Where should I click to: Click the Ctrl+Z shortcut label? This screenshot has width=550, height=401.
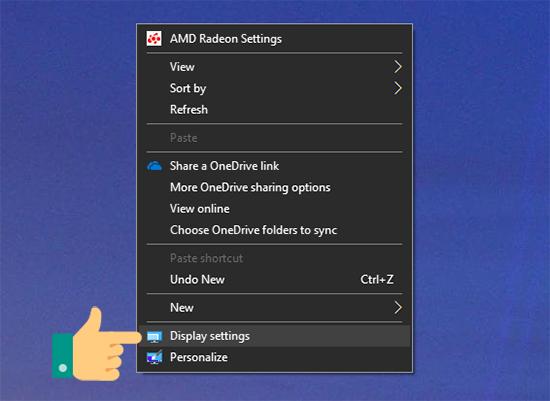click(377, 280)
